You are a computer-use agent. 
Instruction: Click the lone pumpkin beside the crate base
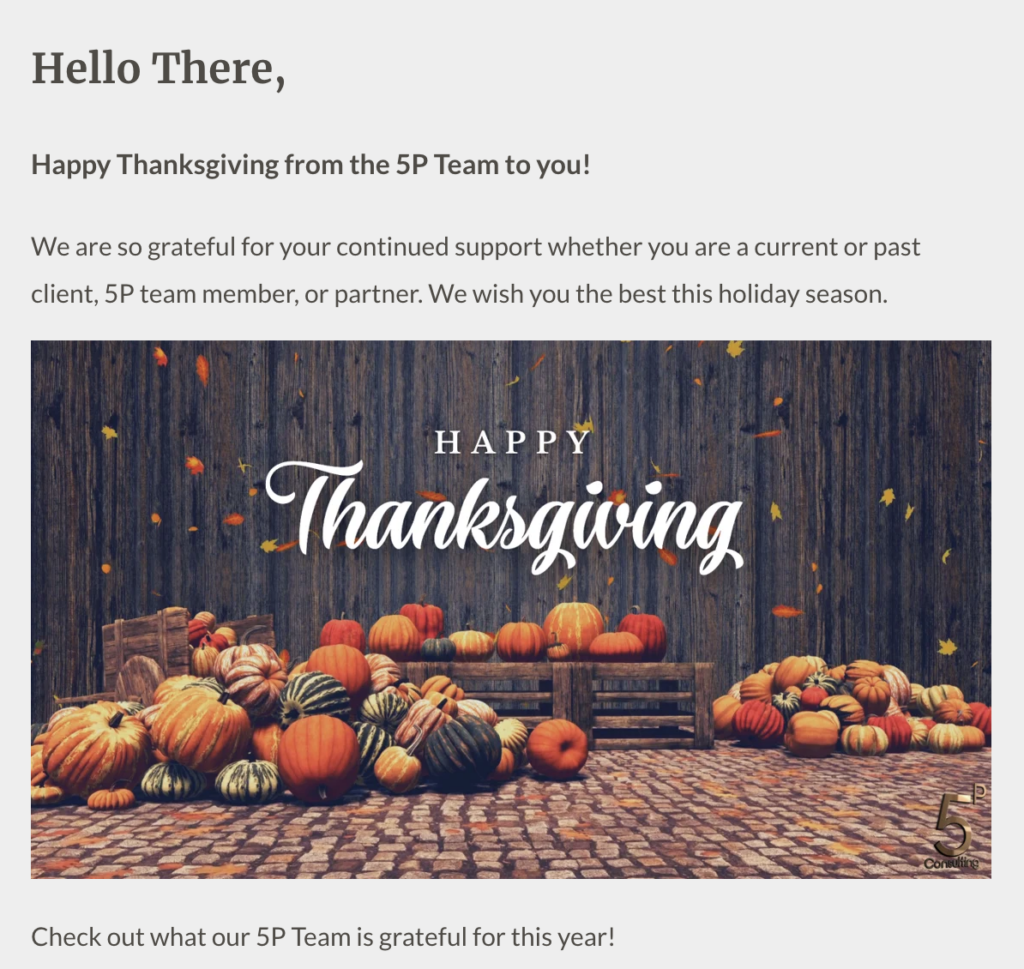click(x=557, y=748)
